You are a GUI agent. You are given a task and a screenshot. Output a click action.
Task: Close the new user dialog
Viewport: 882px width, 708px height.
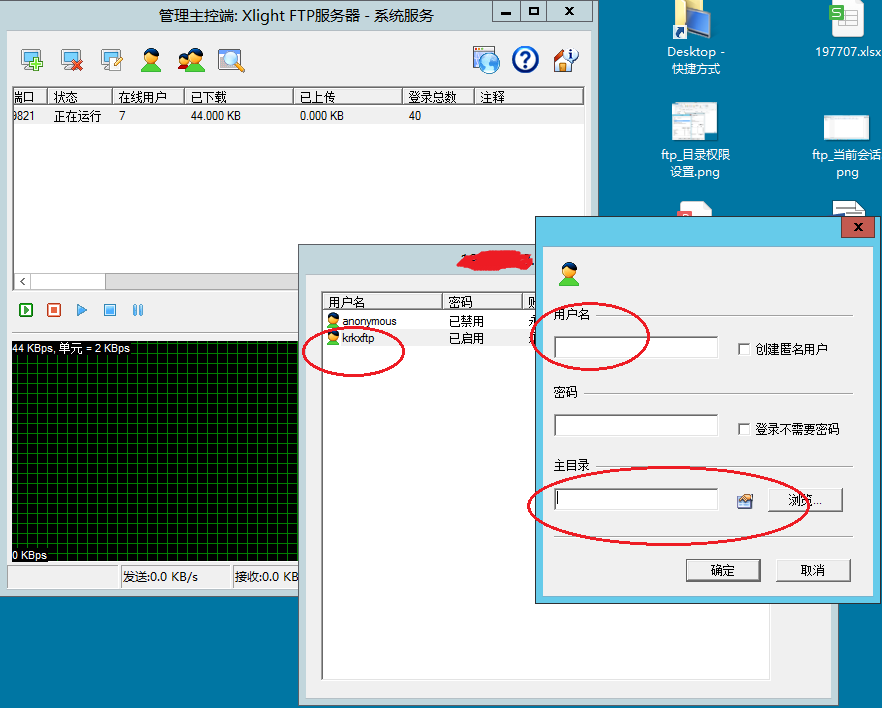click(858, 227)
